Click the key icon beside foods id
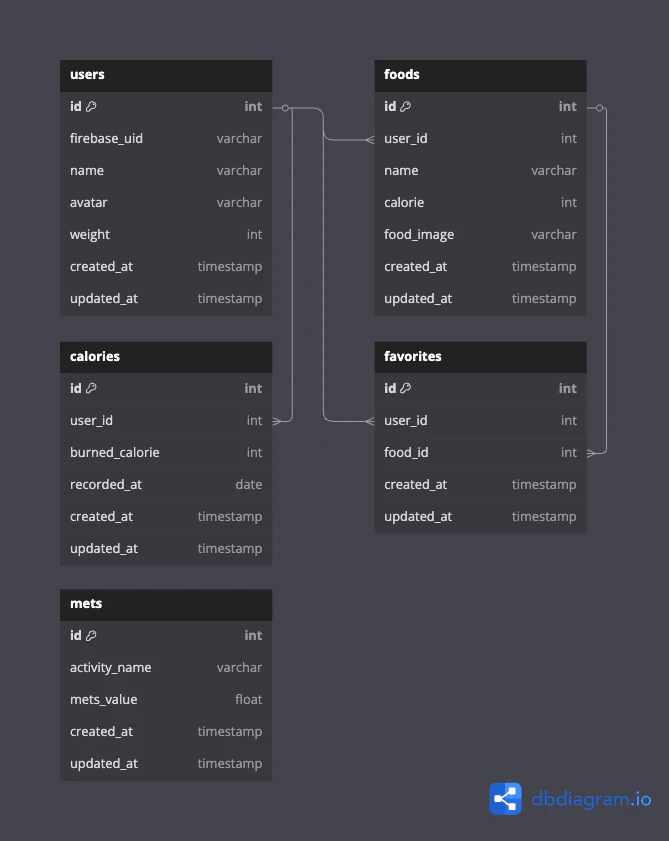The image size is (669, 841). (x=406, y=107)
